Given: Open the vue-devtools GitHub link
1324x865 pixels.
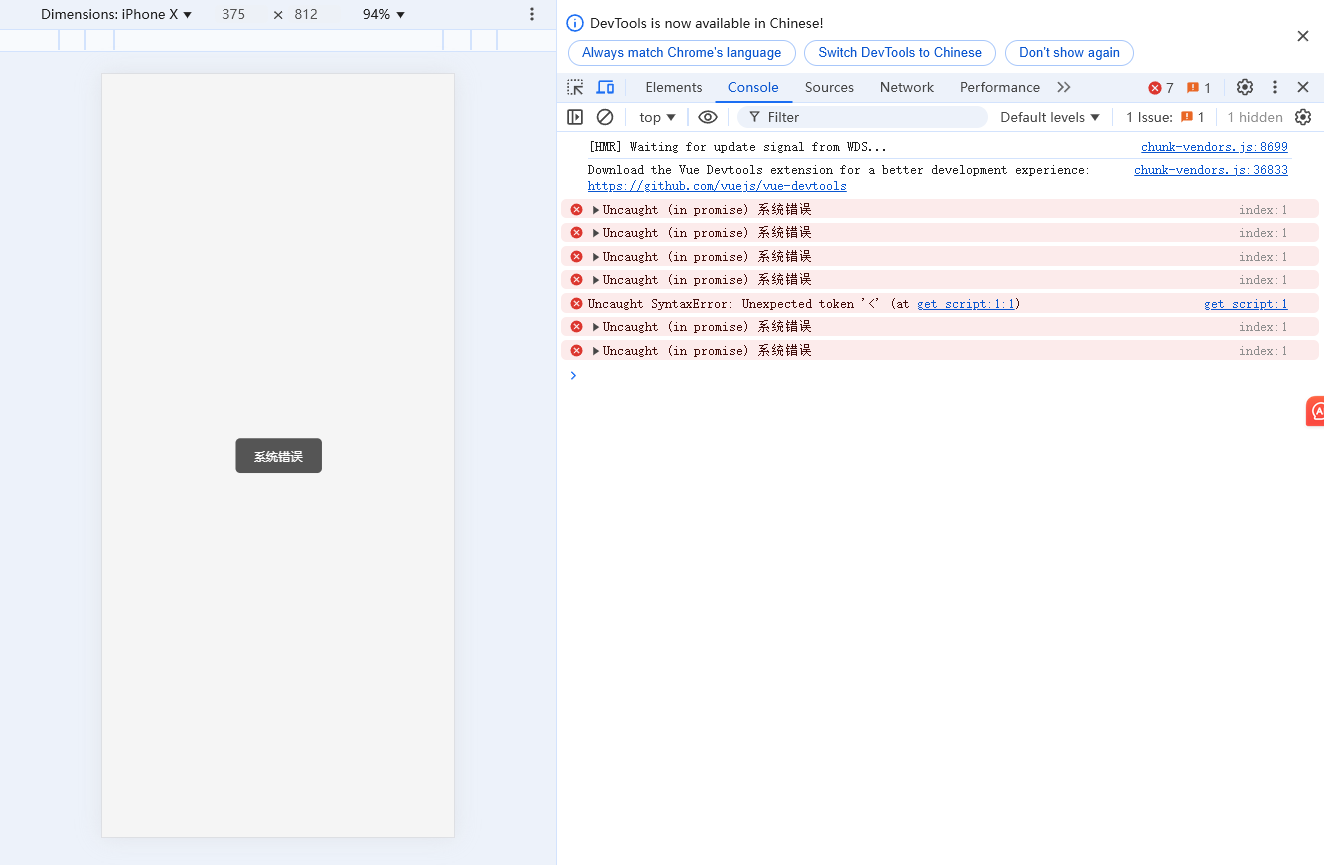Looking at the screenshot, I should pyautogui.click(x=717, y=186).
